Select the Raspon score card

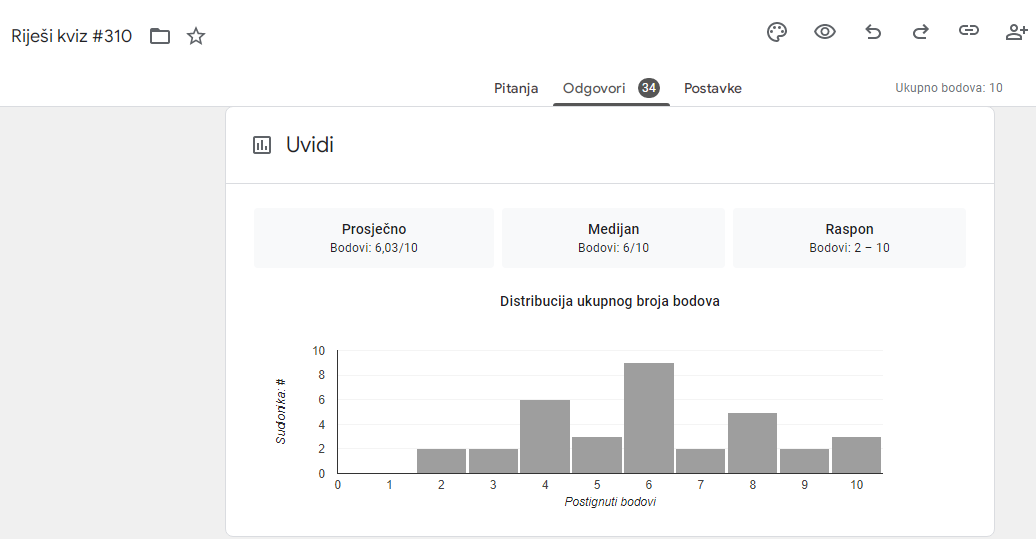(849, 238)
